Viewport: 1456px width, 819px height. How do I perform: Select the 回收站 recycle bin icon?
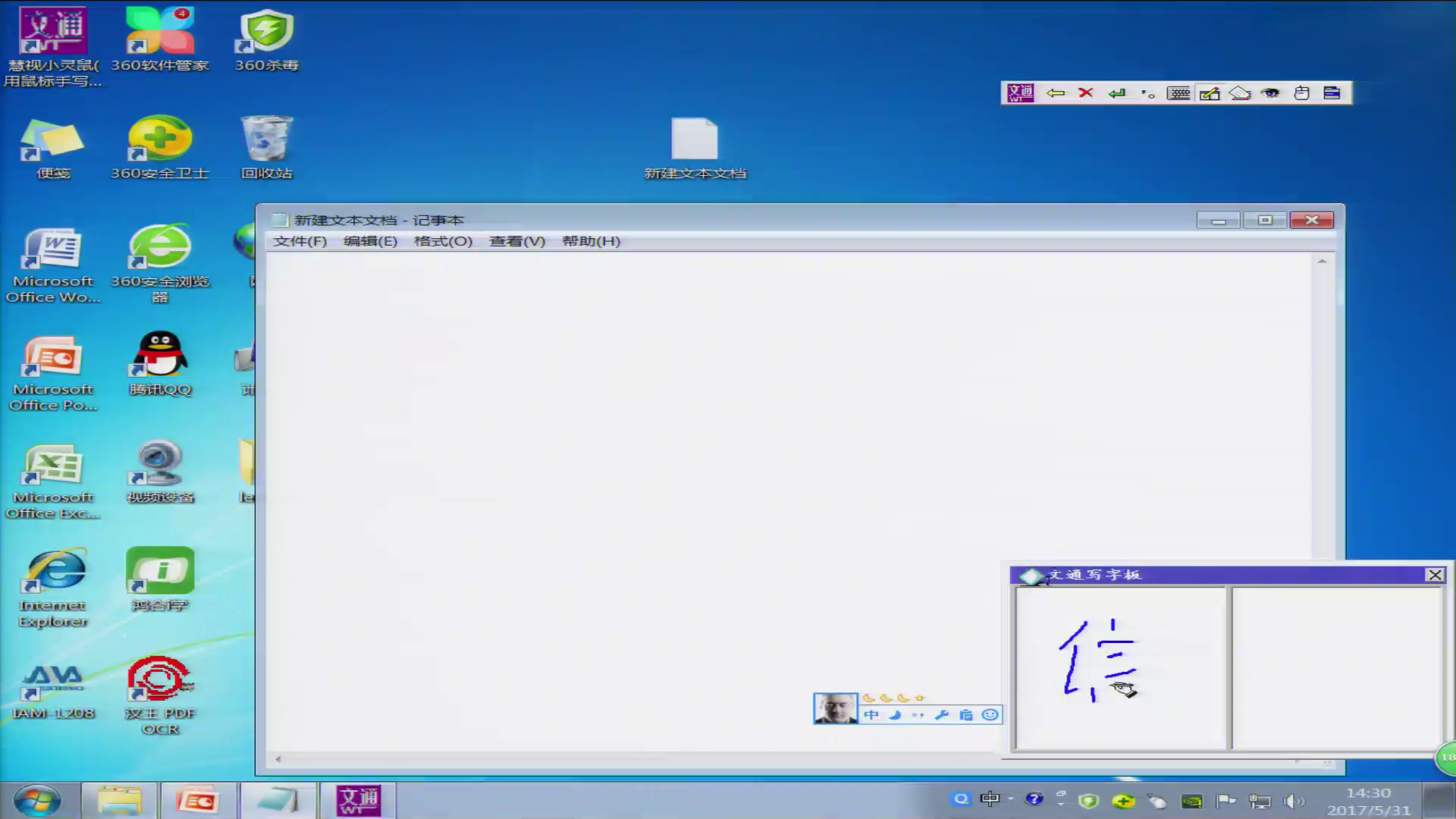pos(266,148)
